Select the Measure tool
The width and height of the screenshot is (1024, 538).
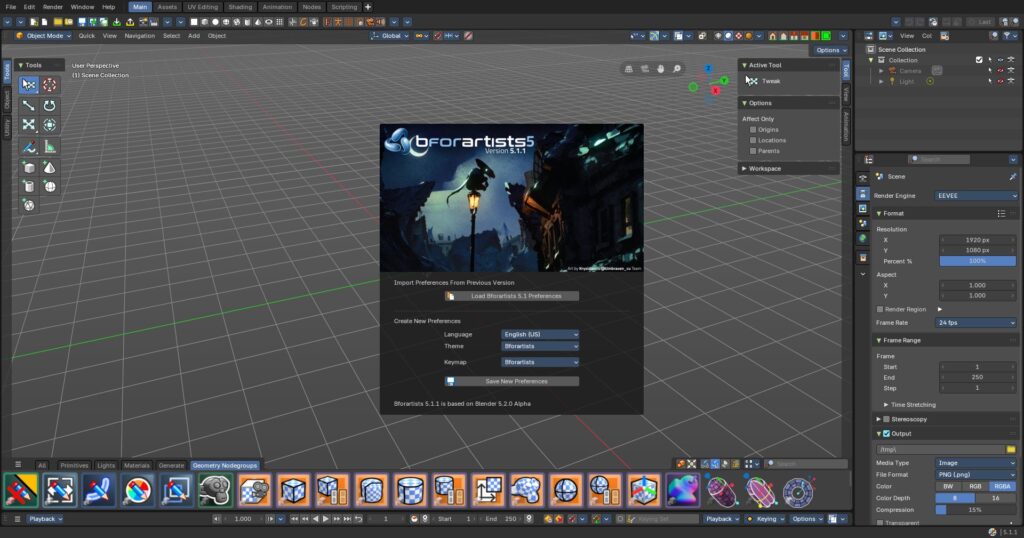pyautogui.click(x=50, y=147)
